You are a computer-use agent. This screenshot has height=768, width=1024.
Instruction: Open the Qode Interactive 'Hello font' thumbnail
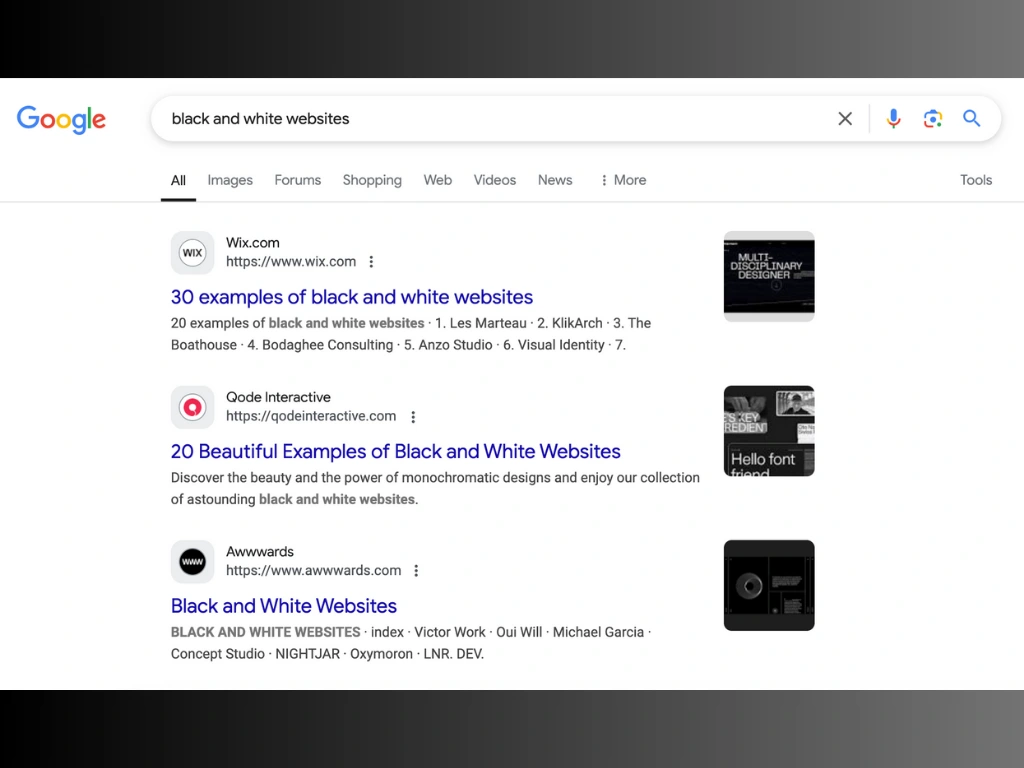[769, 431]
